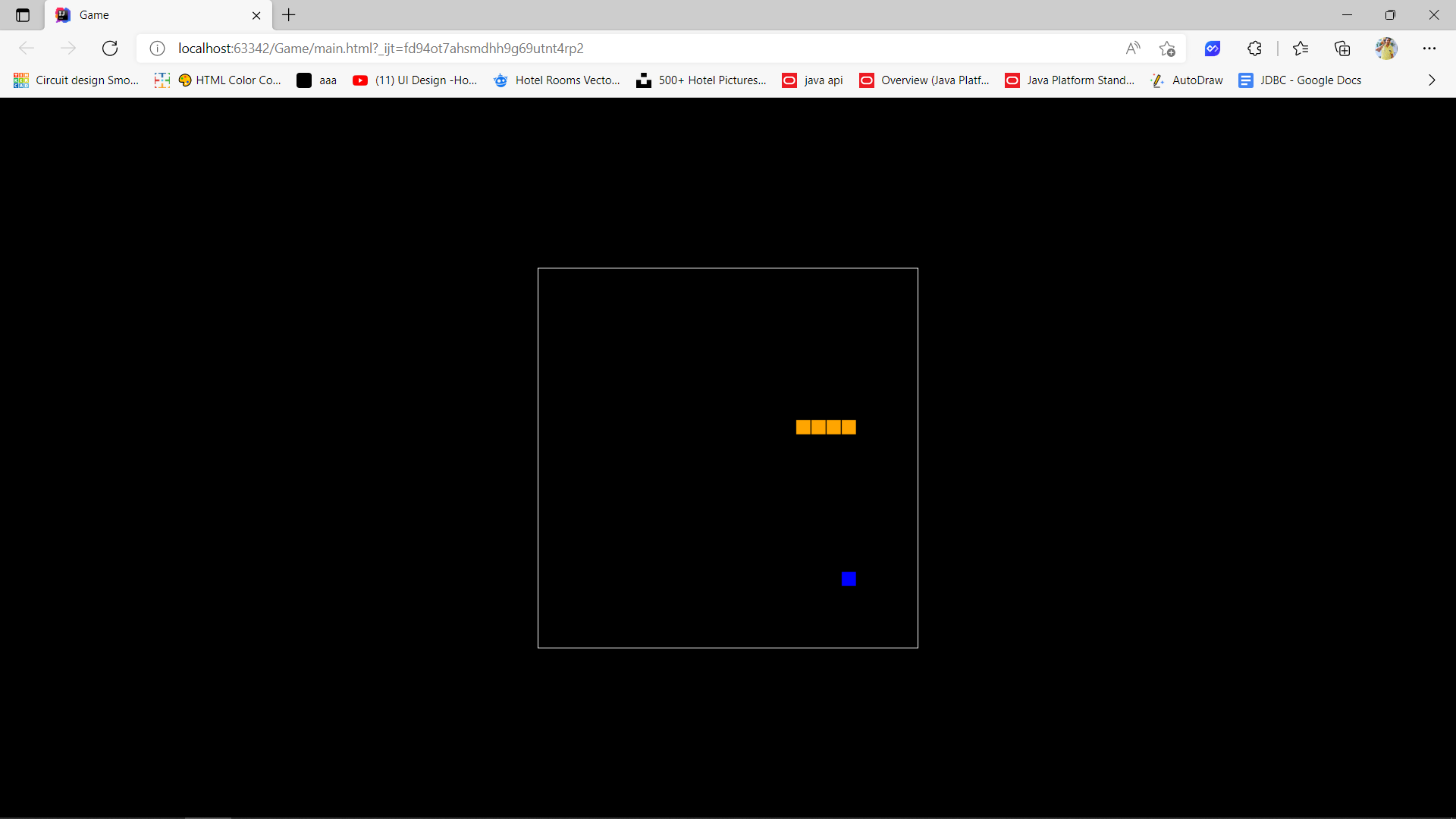Screen dimensions: 1456x819
Task: Click the Read aloud icon
Action: [x=1133, y=49]
